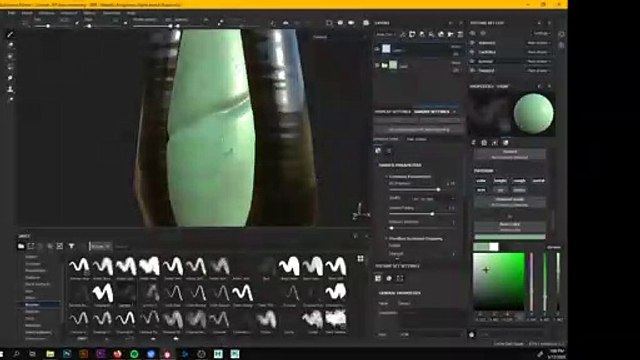Switch to Display Settings tab
This screenshot has width=640, height=360.
click(x=393, y=111)
